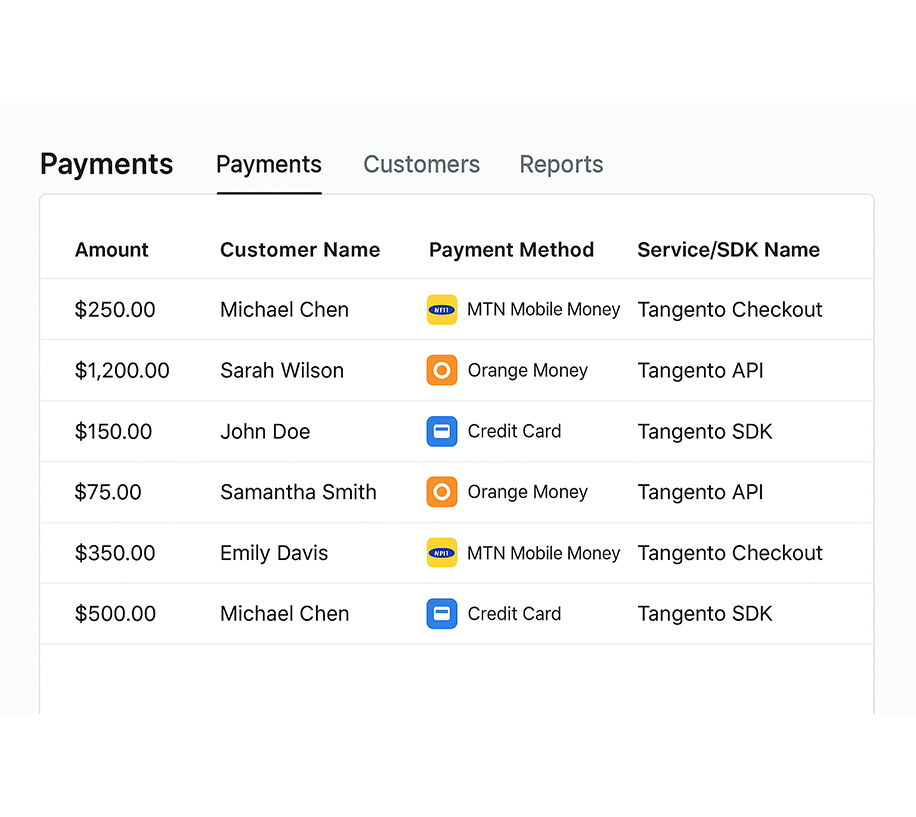
Task: Go to the Reports tab
Action: (561, 165)
